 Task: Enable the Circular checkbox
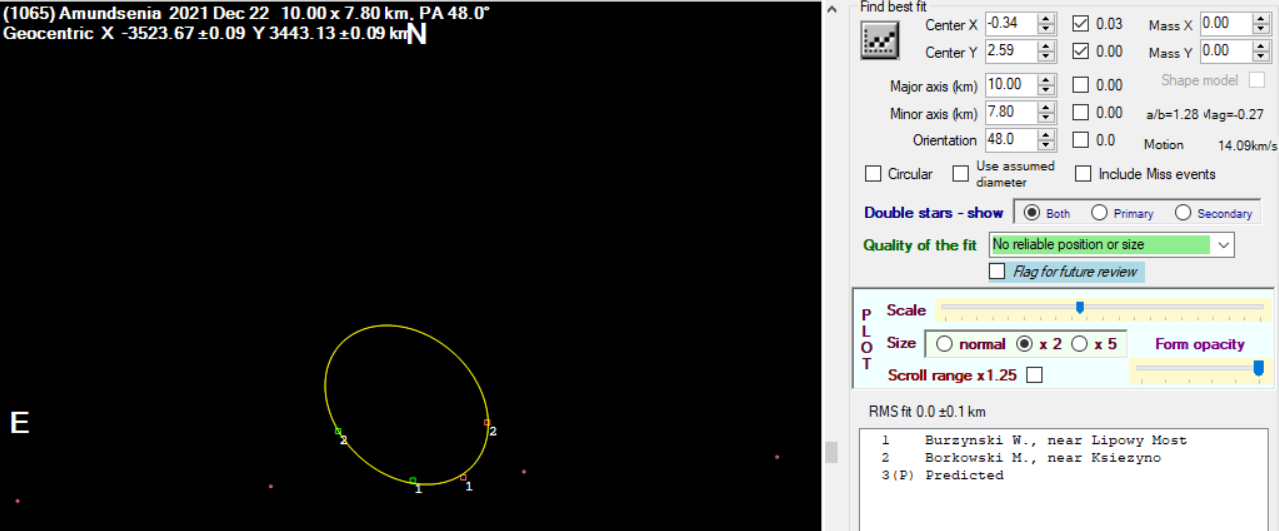873,174
